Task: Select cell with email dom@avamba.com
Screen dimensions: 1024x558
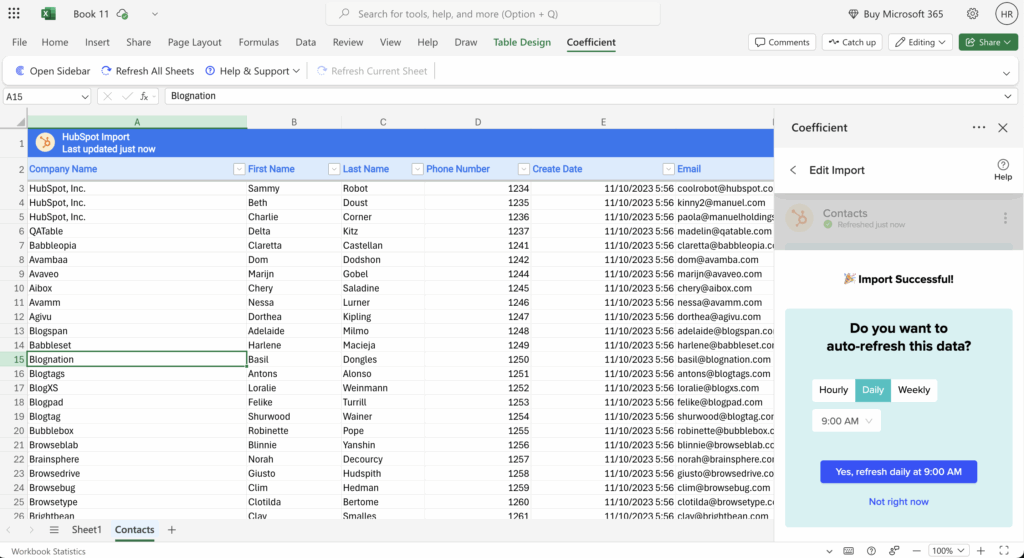Action: point(725,260)
